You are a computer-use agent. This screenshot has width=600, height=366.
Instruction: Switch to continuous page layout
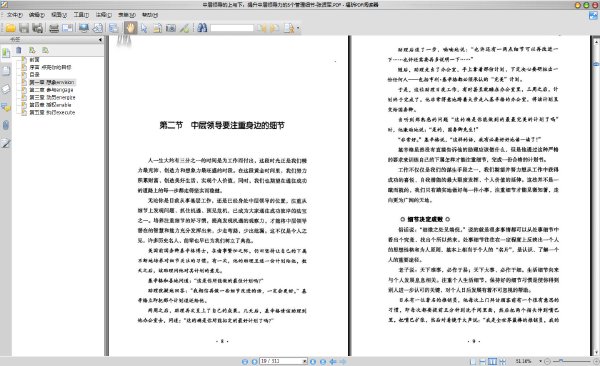click(483, 361)
